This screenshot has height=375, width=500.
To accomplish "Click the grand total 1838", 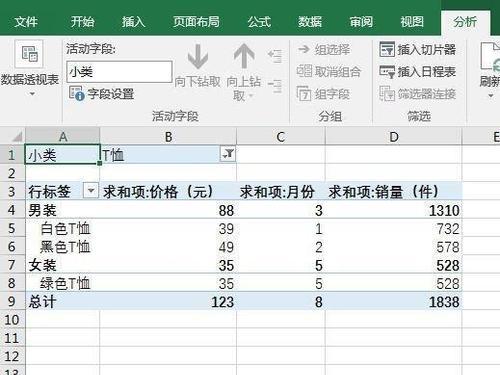I will pos(444,302).
